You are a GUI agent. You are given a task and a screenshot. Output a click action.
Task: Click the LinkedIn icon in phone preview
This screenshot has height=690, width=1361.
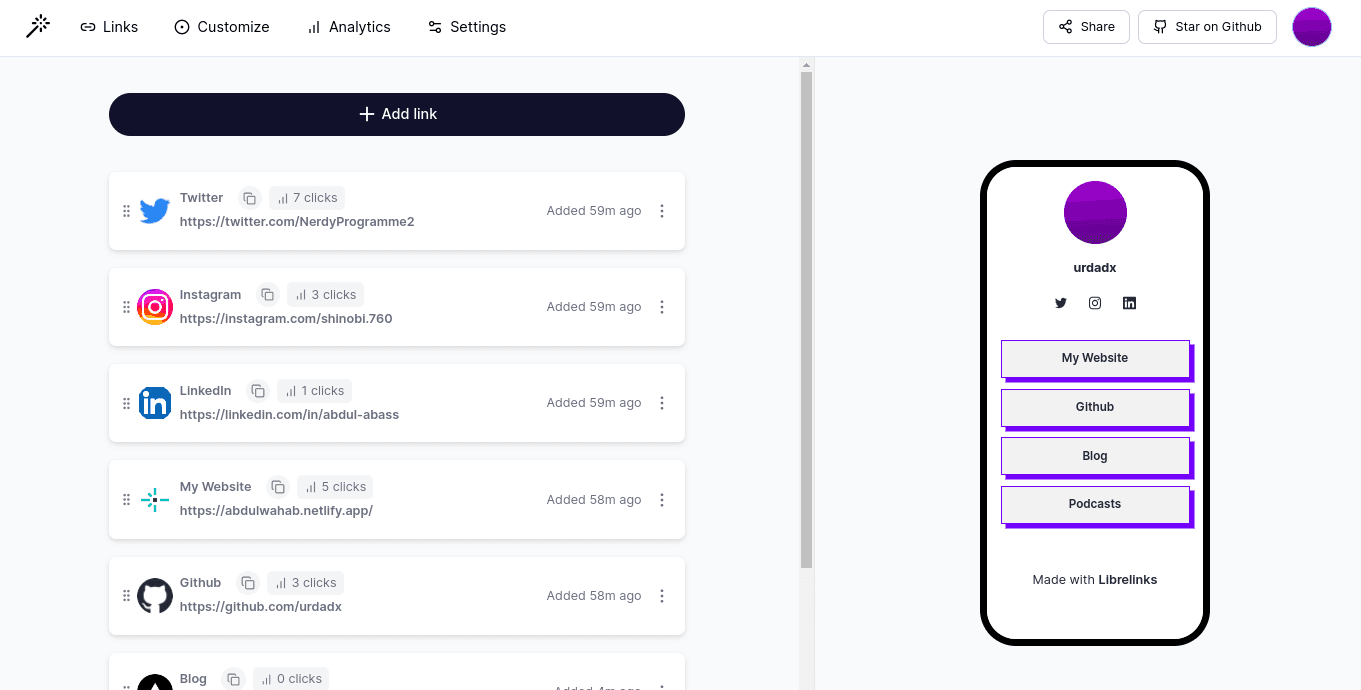coord(1129,303)
